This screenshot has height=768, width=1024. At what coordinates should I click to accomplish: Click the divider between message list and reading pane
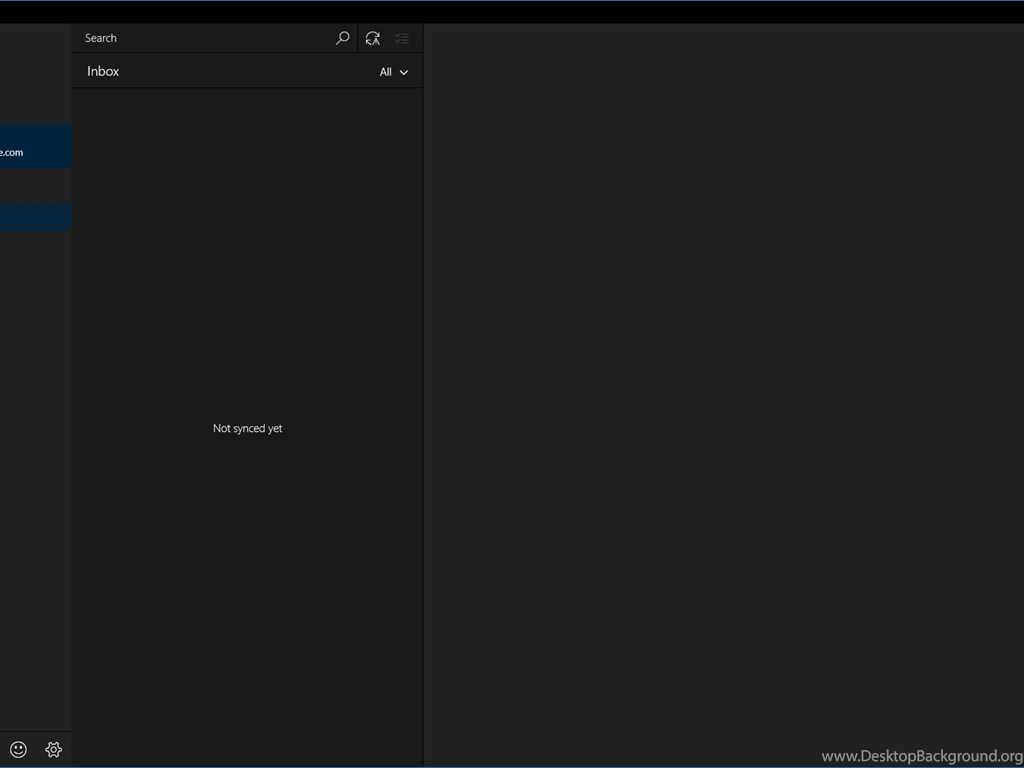(x=423, y=400)
